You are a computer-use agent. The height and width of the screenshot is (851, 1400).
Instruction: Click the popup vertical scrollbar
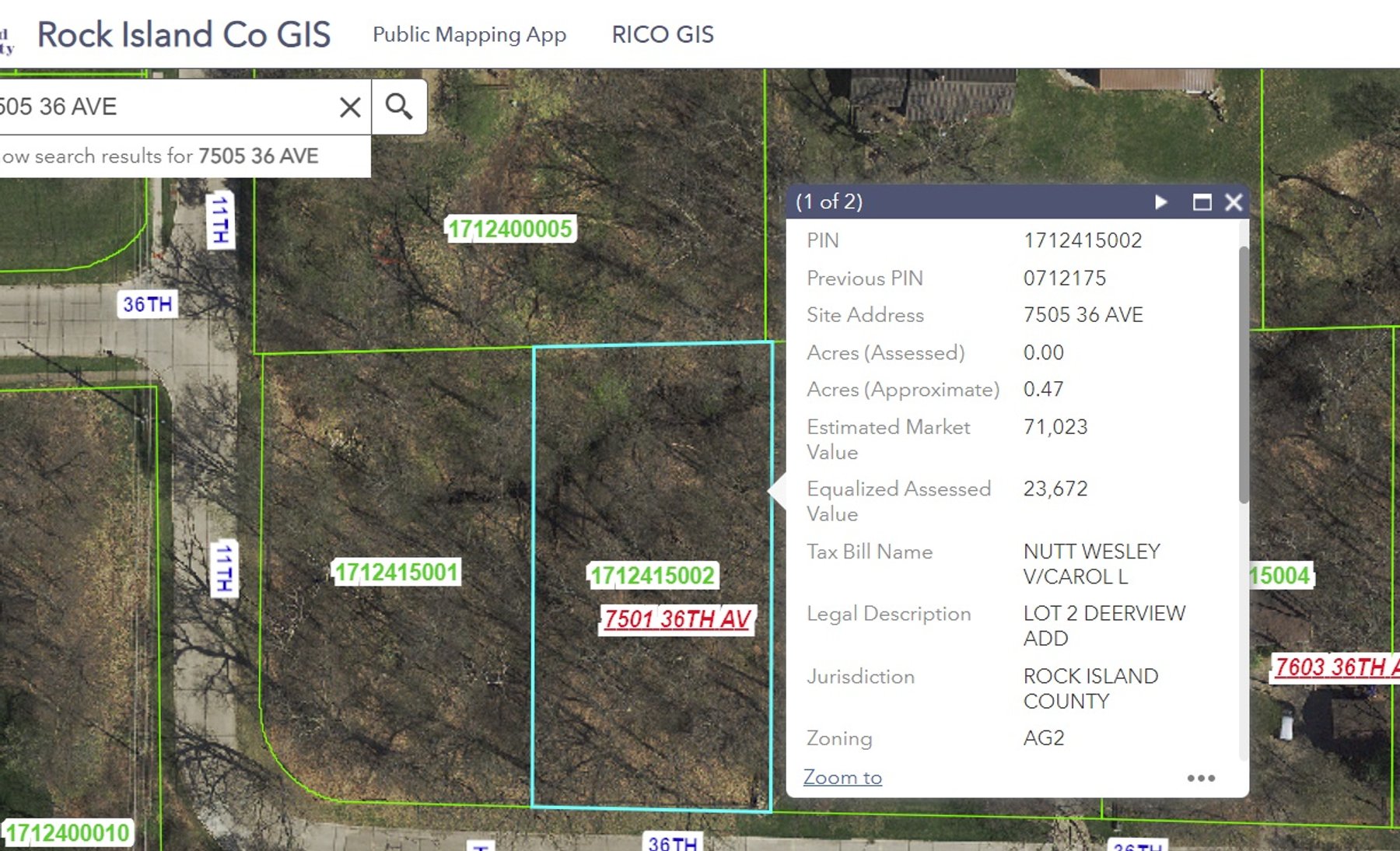click(x=1243, y=373)
